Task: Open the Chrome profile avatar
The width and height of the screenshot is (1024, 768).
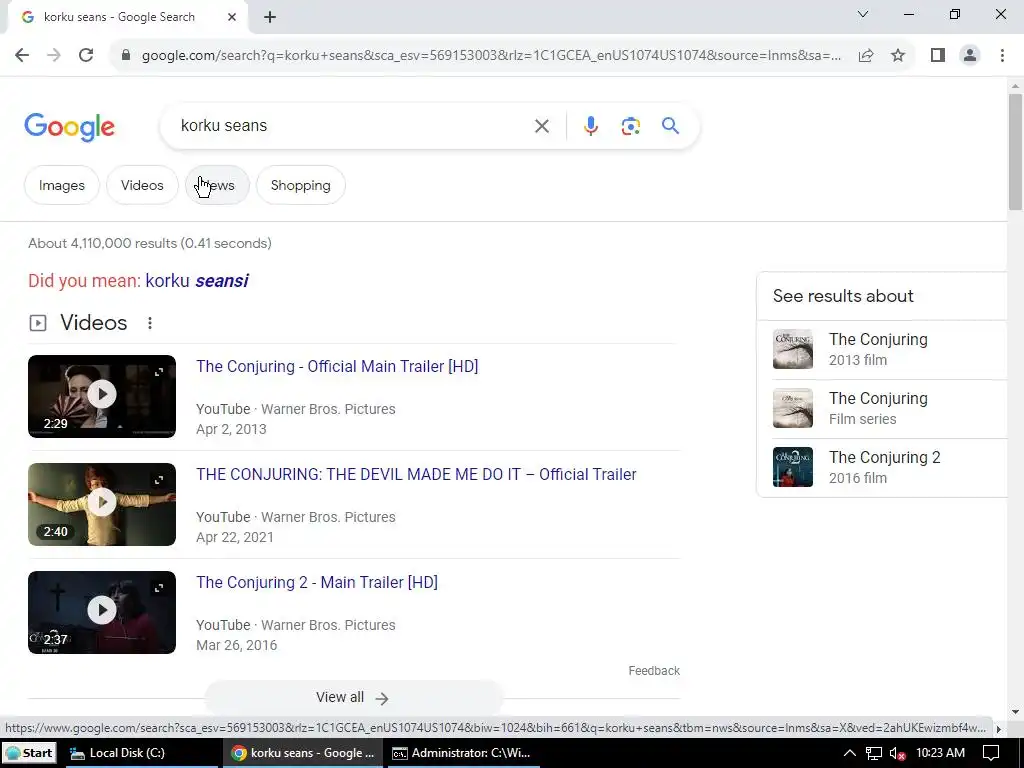Action: (x=970, y=55)
